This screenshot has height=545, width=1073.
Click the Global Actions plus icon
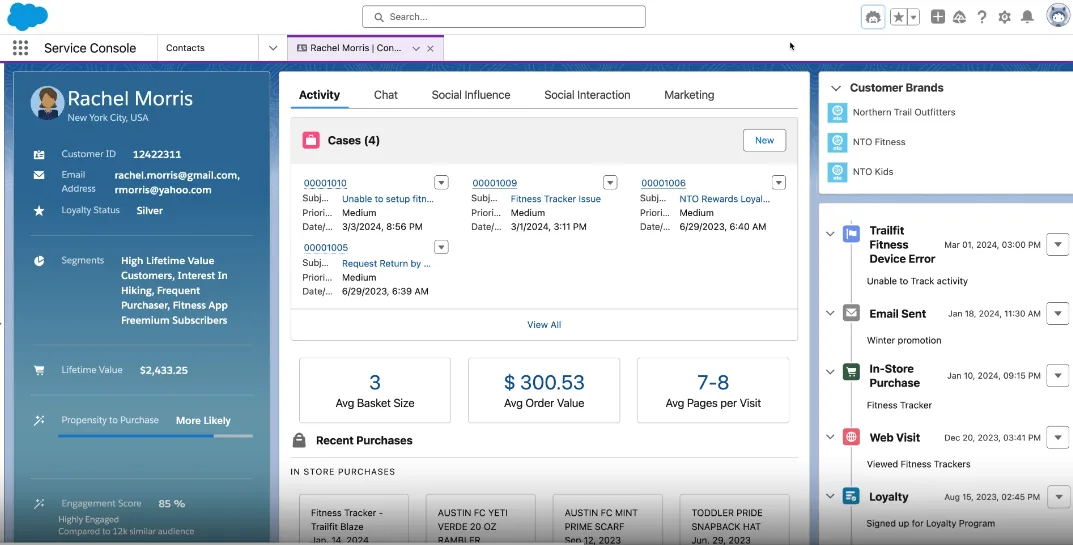(938, 17)
